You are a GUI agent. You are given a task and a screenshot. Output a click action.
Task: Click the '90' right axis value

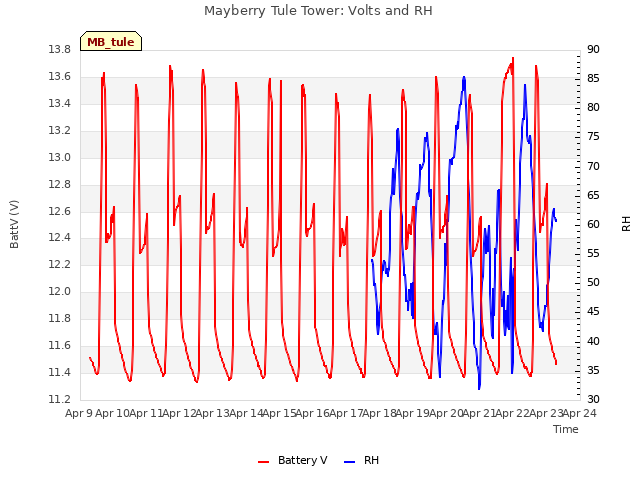coord(593,50)
